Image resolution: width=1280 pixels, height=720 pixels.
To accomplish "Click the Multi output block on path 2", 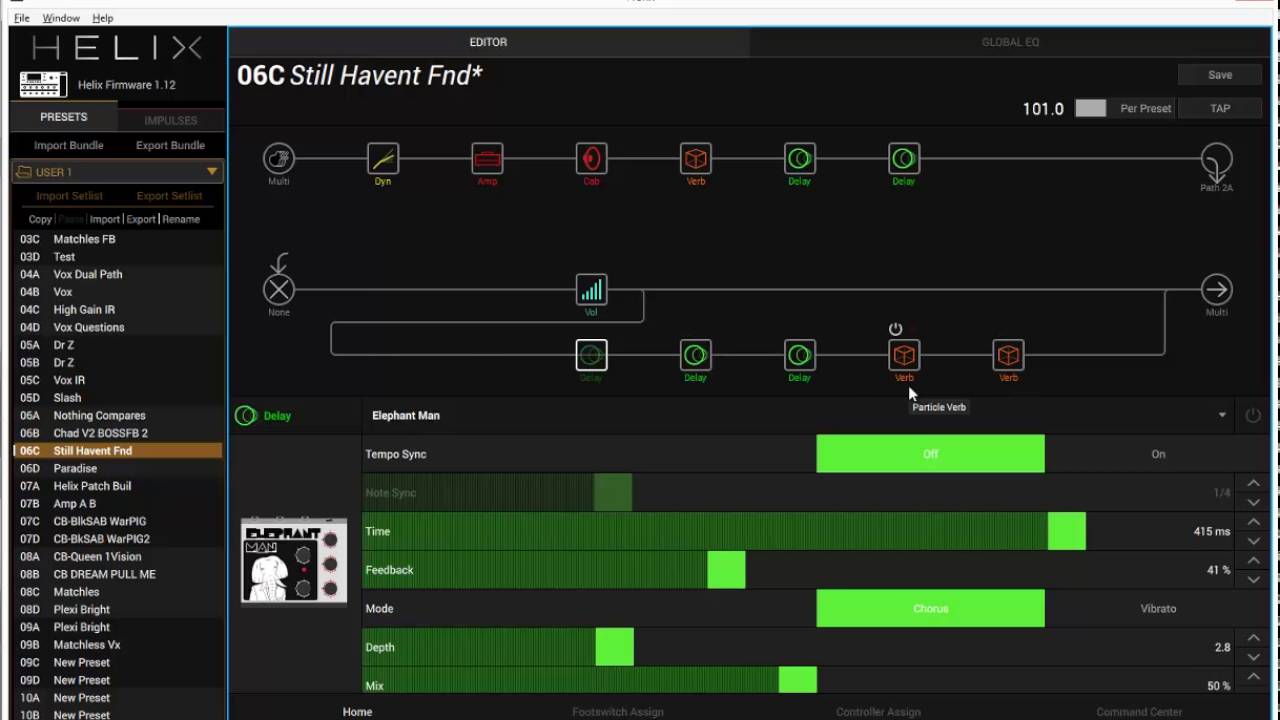I will point(1216,290).
